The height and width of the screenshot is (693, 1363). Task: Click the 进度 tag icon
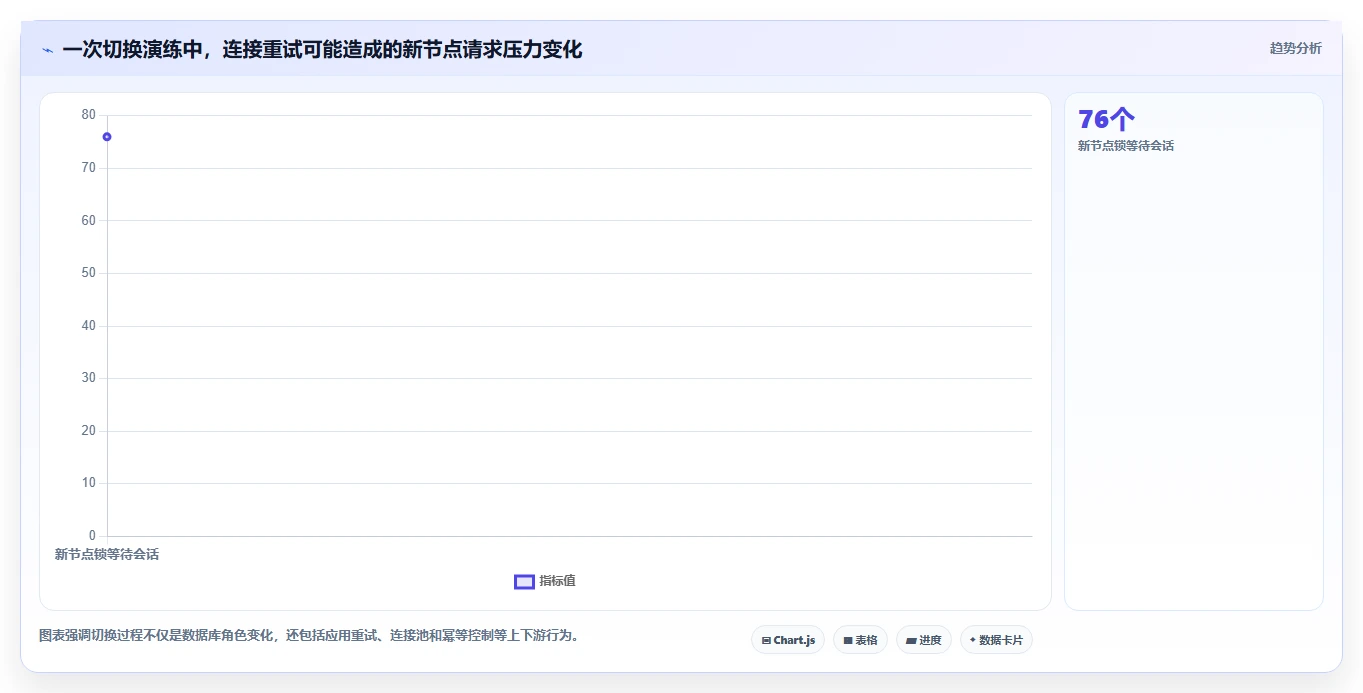click(x=911, y=640)
